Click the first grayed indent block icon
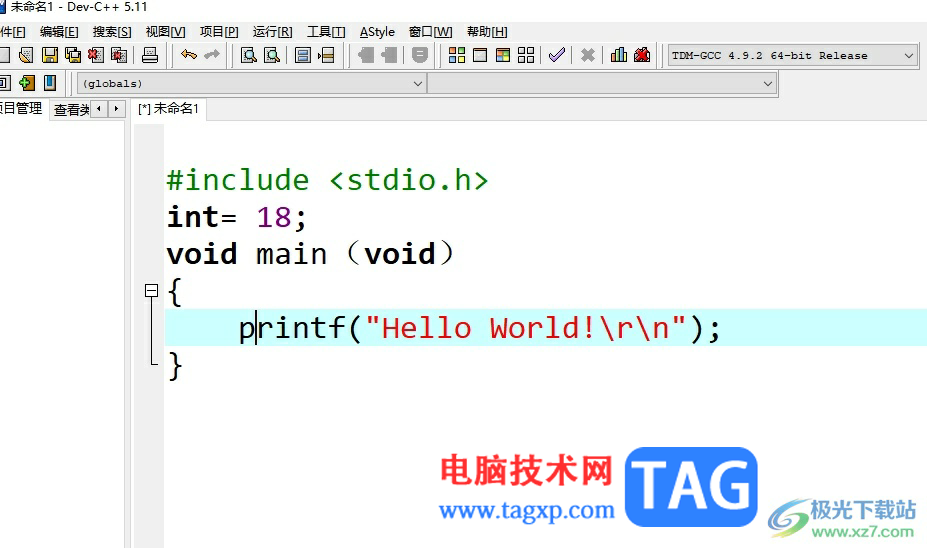The width and height of the screenshot is (927, 548). [366, 56]
